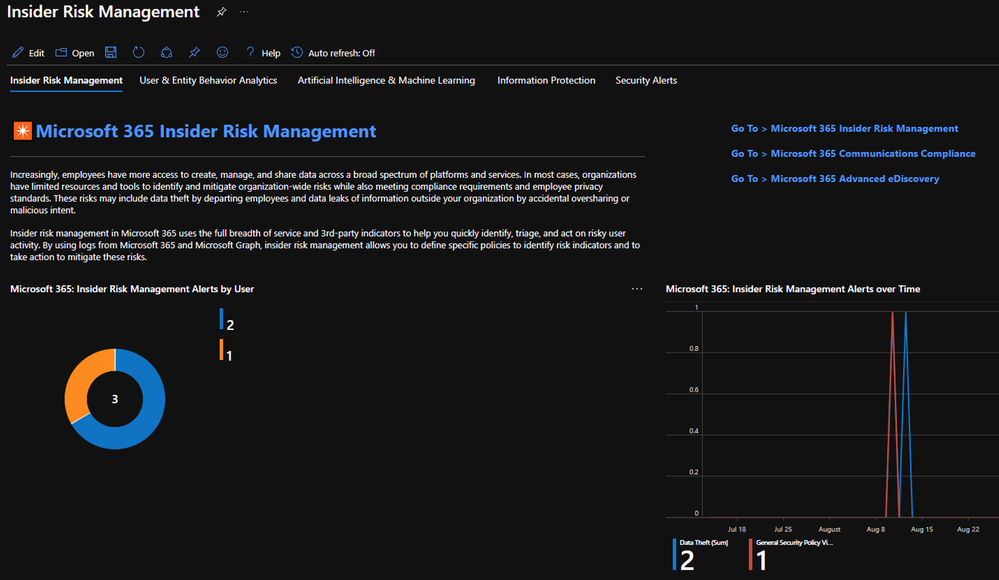999x580 pixels.
Task: Click the Data Theft (Sum) legend item
Action: coord(700,554)
